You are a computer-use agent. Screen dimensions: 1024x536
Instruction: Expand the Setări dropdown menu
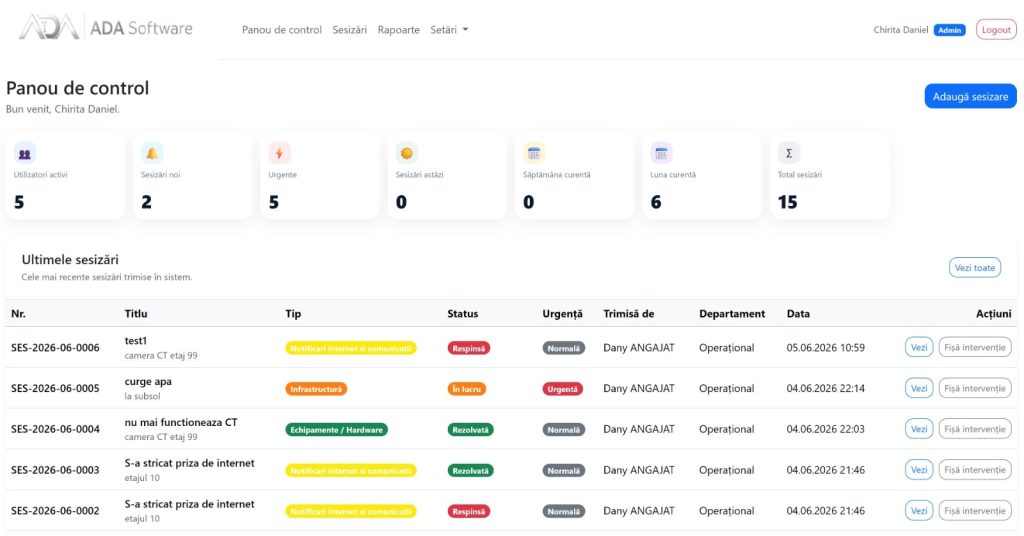click(449, 30)
